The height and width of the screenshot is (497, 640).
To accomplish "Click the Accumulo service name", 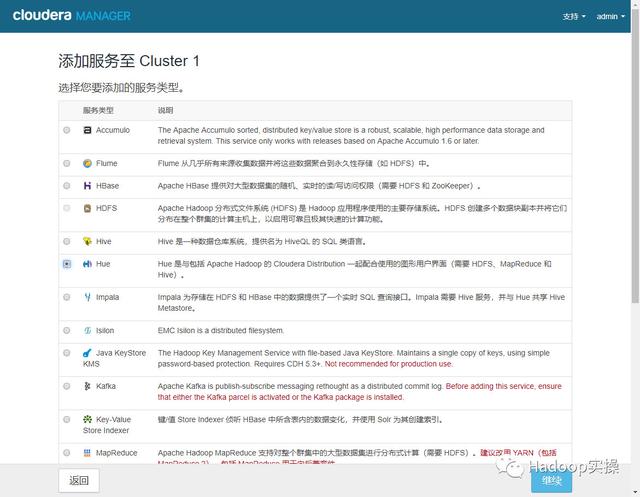I will coord(113,130).
